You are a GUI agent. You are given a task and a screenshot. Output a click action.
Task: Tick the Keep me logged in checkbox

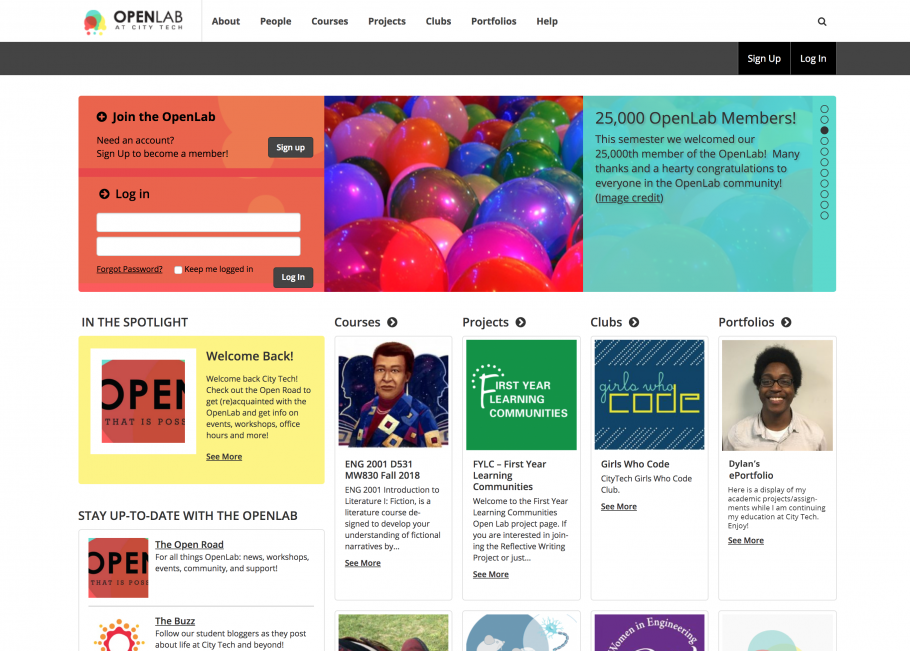coord(178,270)
